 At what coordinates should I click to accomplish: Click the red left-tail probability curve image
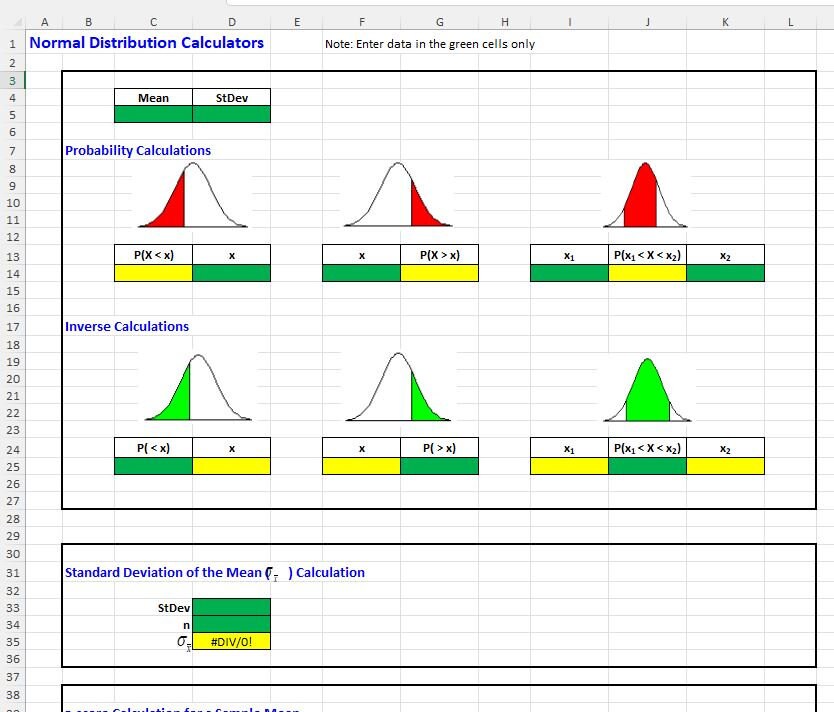tap(192, 195)
